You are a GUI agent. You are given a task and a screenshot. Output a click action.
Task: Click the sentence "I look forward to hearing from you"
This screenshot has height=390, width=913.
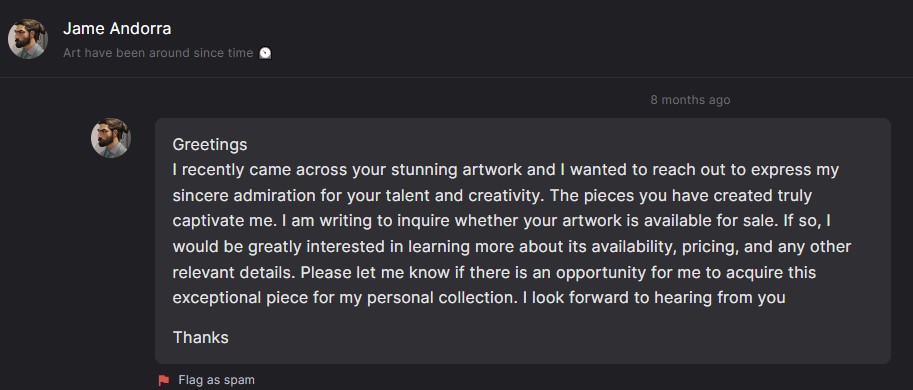click(654, 298)
